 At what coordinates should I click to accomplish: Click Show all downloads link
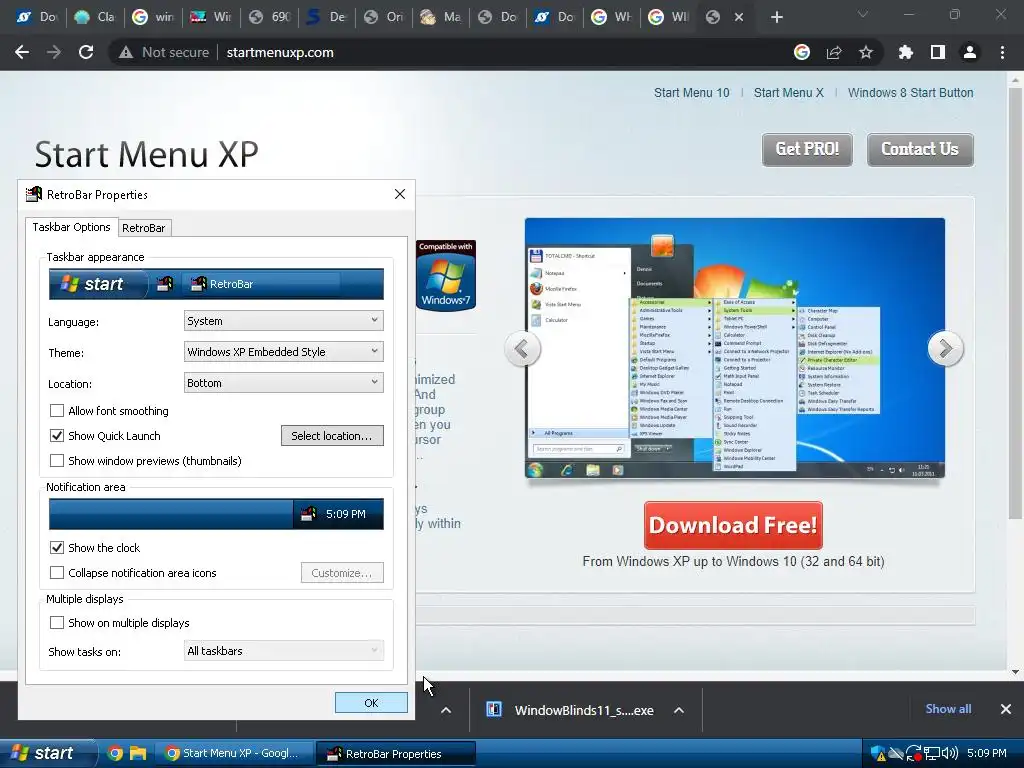pos(948,709)
